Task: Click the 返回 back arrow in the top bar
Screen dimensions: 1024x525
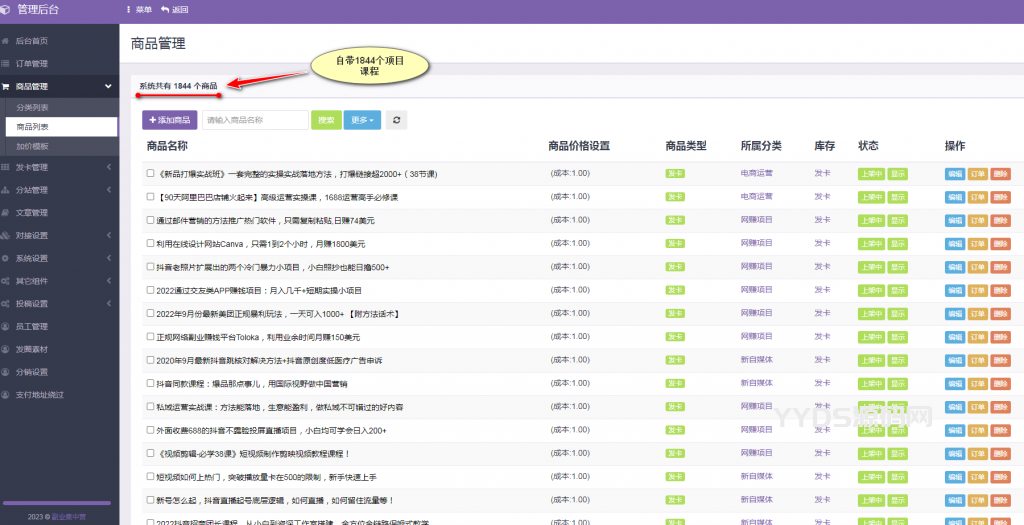Action: coord(174,10)
